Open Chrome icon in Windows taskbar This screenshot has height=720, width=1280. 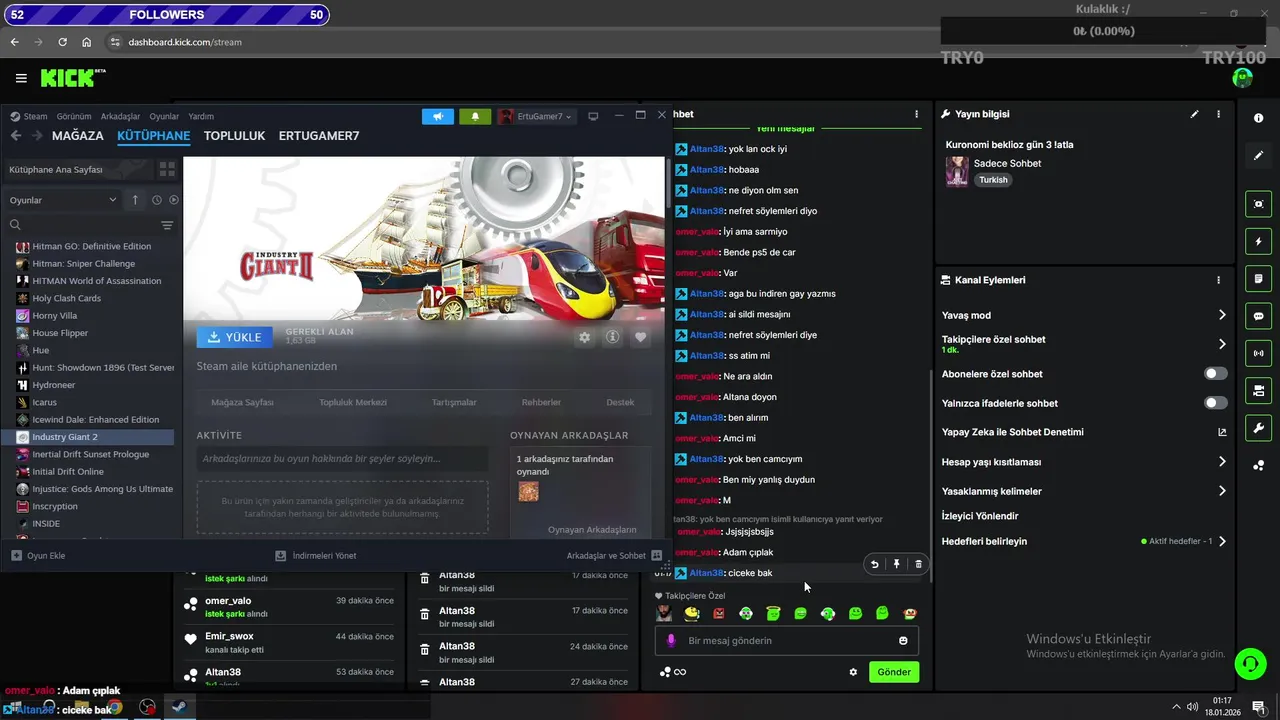coord(114,707)
